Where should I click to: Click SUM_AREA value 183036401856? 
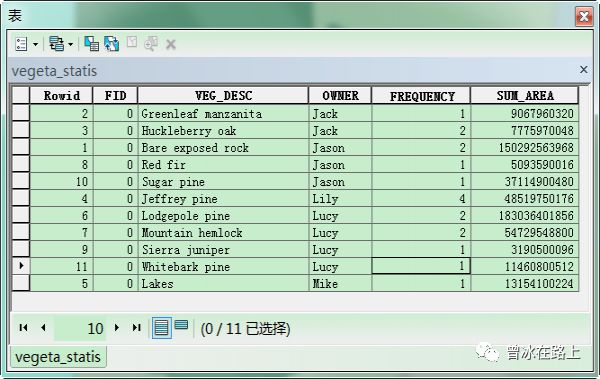(525, 216)
